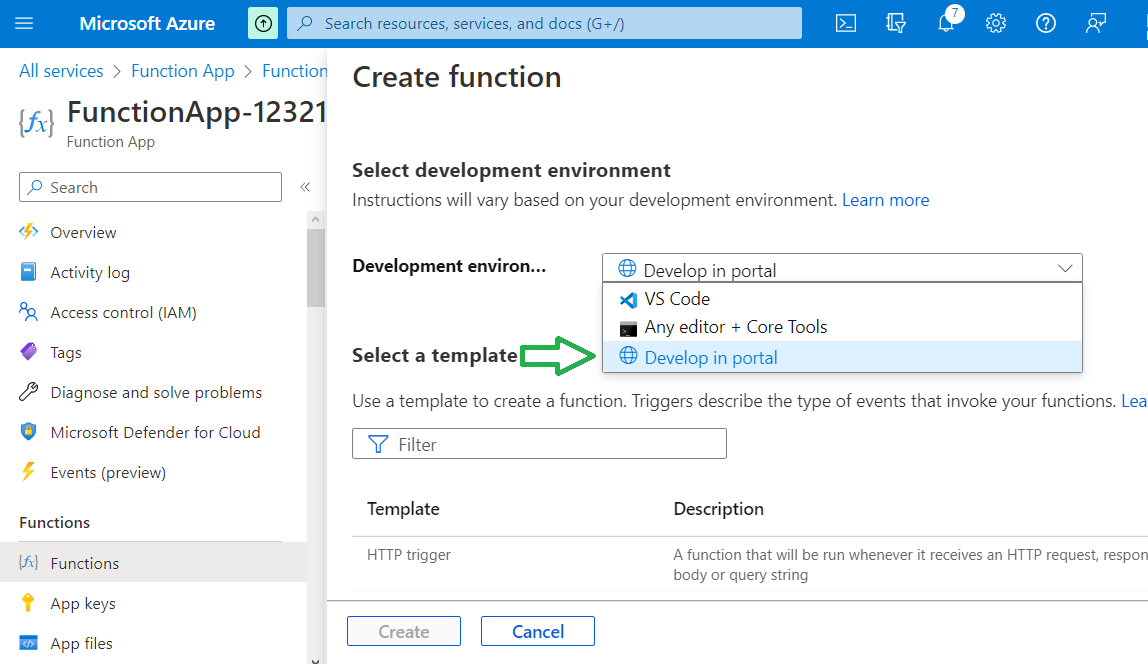
Task: Click the App keys key icon
Action: point(29,603)
